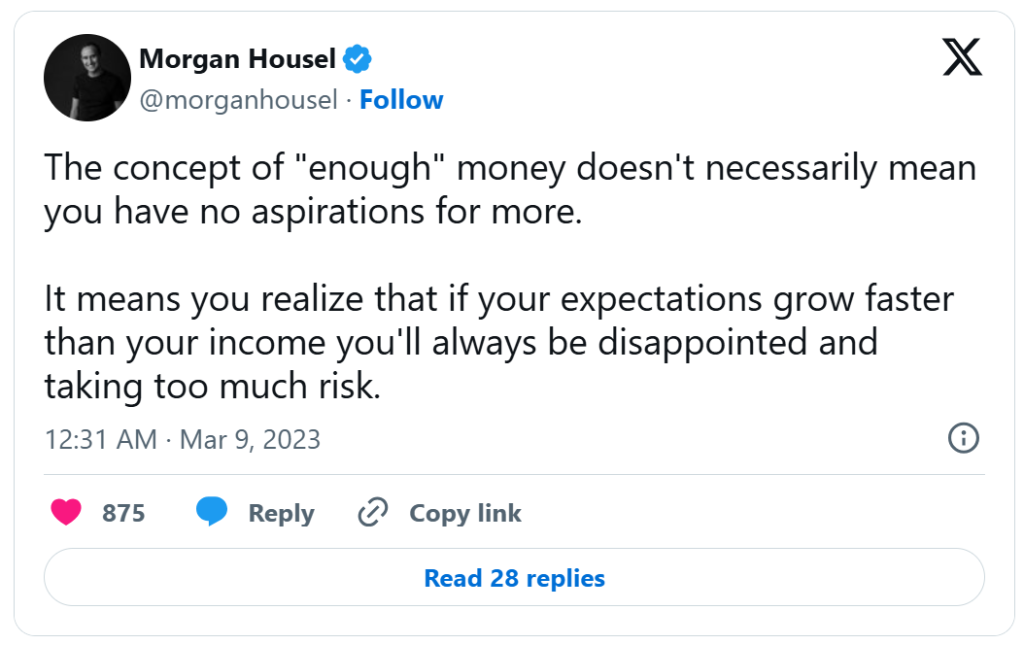The width and height of the screenshot is (1024, 645).
Task: Like the tweet with the heart icon
Action: click(67, 513)
